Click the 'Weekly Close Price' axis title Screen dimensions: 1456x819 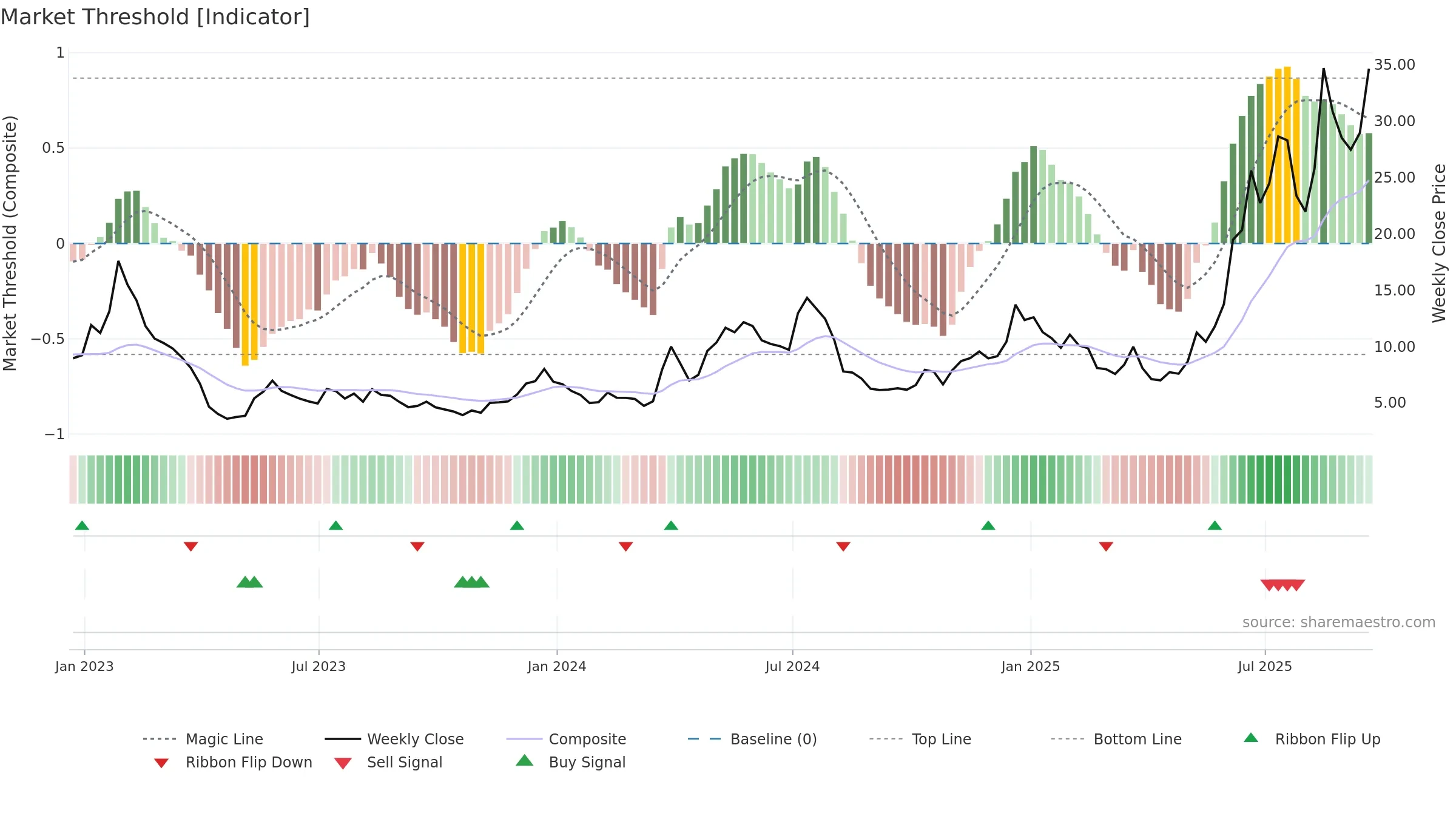pos(1440,243)
